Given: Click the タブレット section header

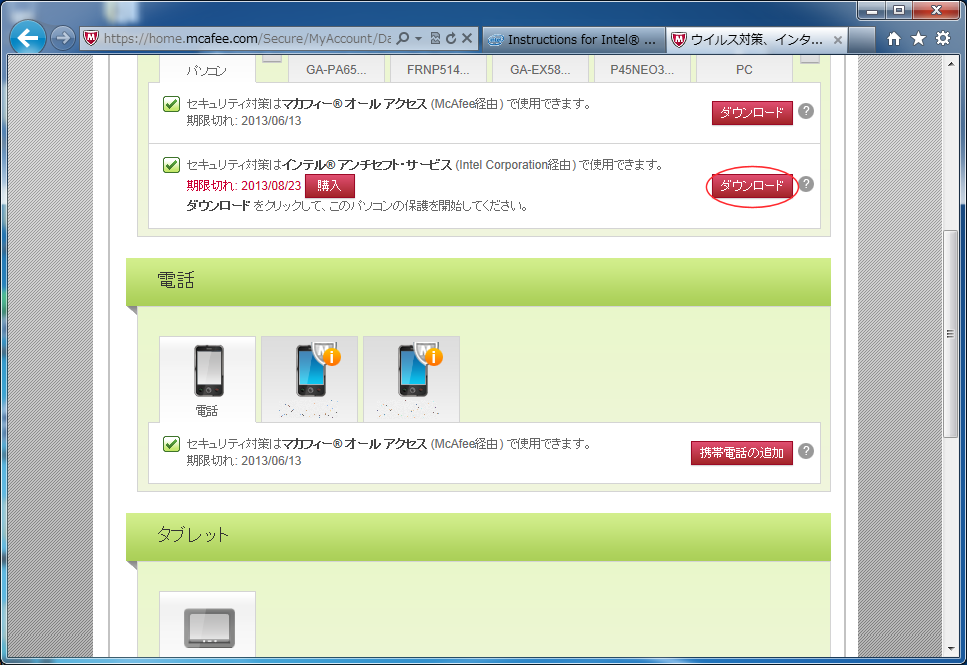Looking at the screenshot, I should coord(478,536).
